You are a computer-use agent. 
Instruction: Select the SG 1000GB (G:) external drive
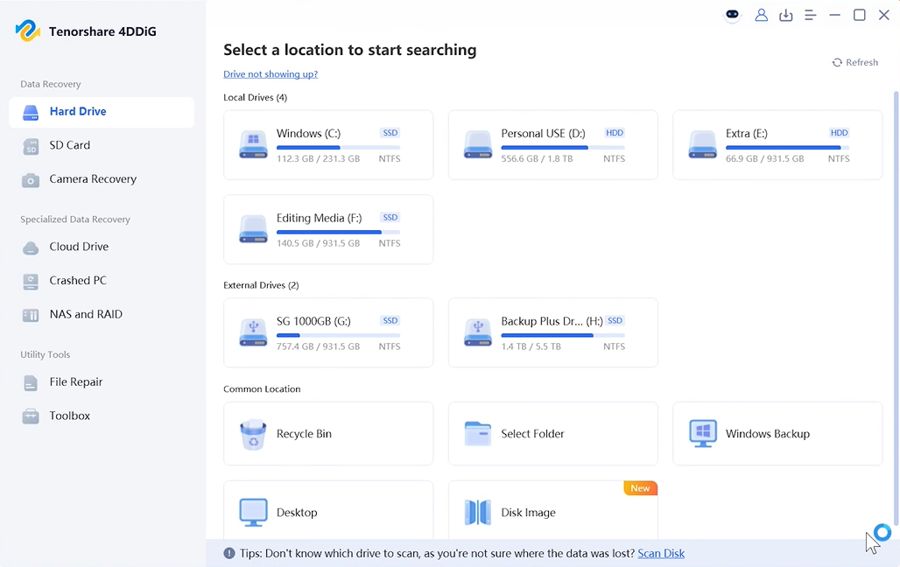[328, 333]
